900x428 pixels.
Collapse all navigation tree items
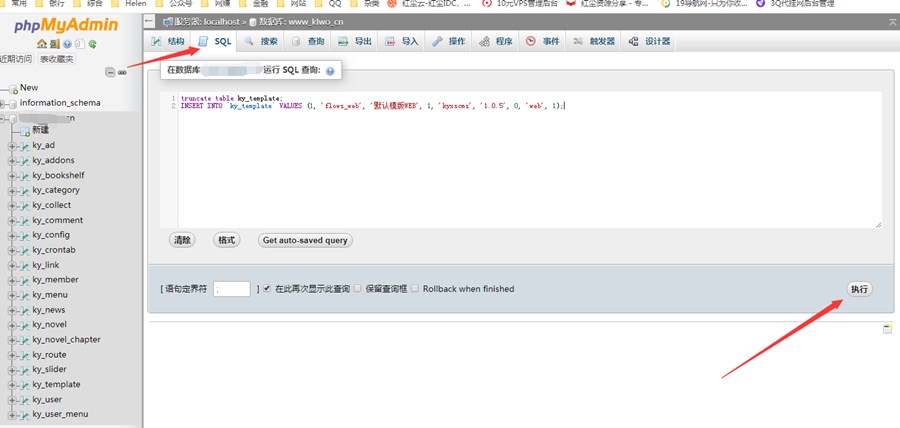(110, 72)
